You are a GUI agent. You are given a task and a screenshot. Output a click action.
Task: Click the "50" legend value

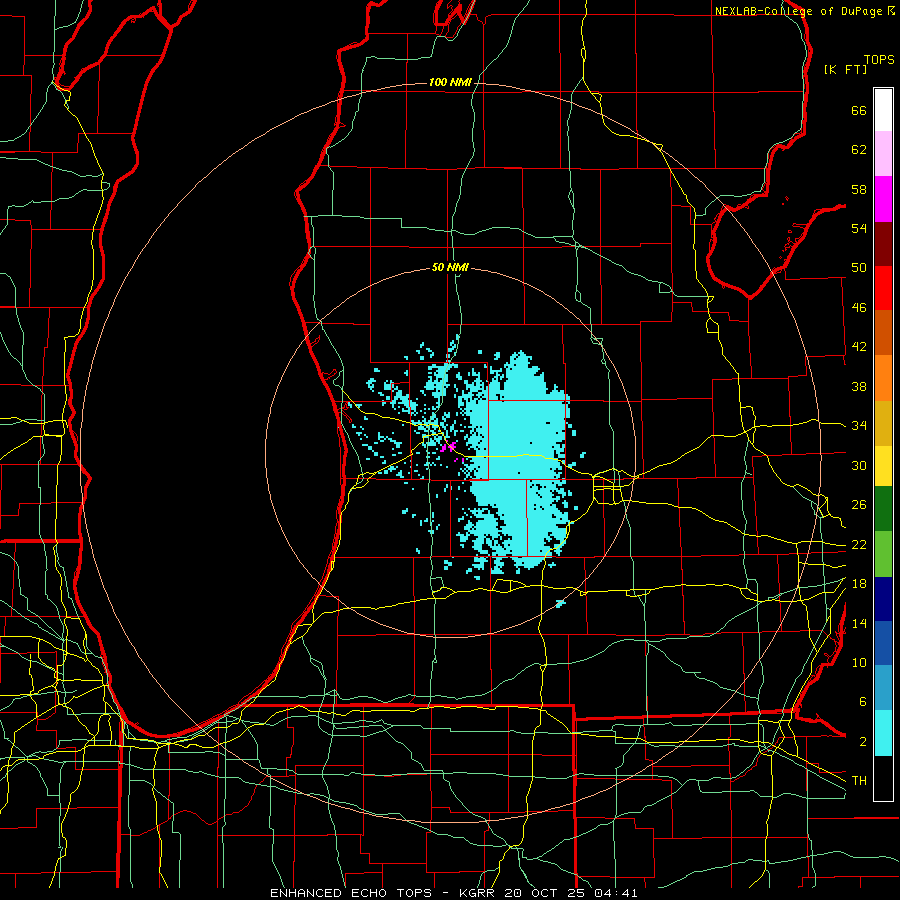point(859,268)
